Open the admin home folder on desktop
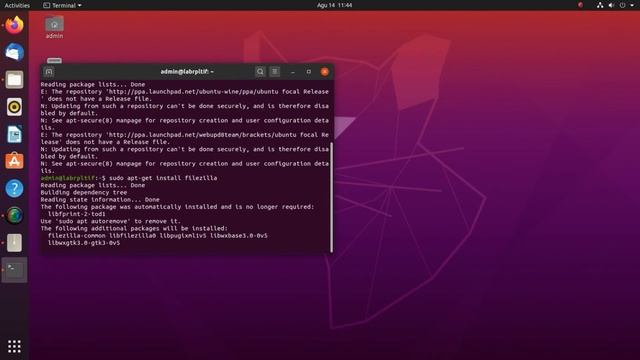 pos(54,27)
